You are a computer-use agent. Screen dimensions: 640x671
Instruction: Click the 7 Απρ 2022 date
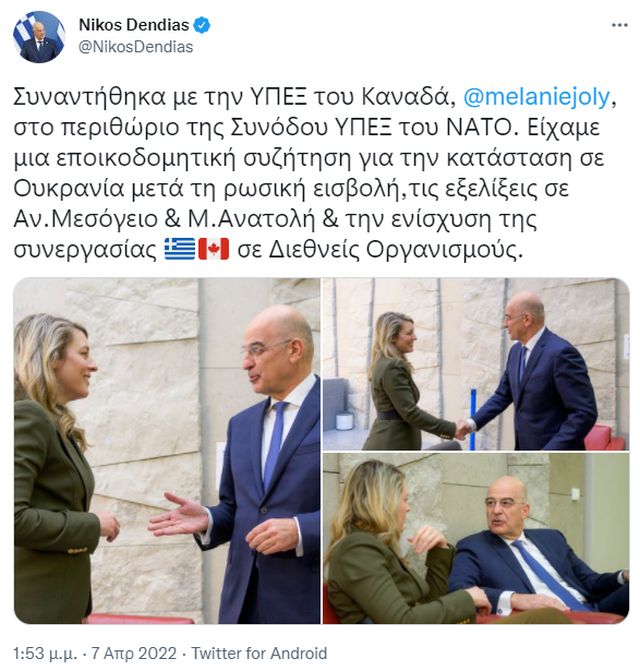[134, 653]
